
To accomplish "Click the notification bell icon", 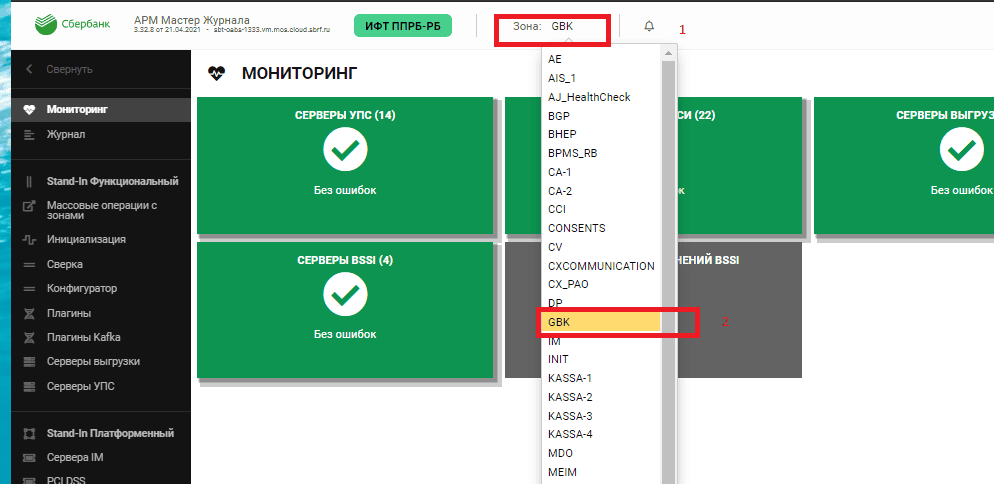I will pyautogui.click(x=649, y=26).
